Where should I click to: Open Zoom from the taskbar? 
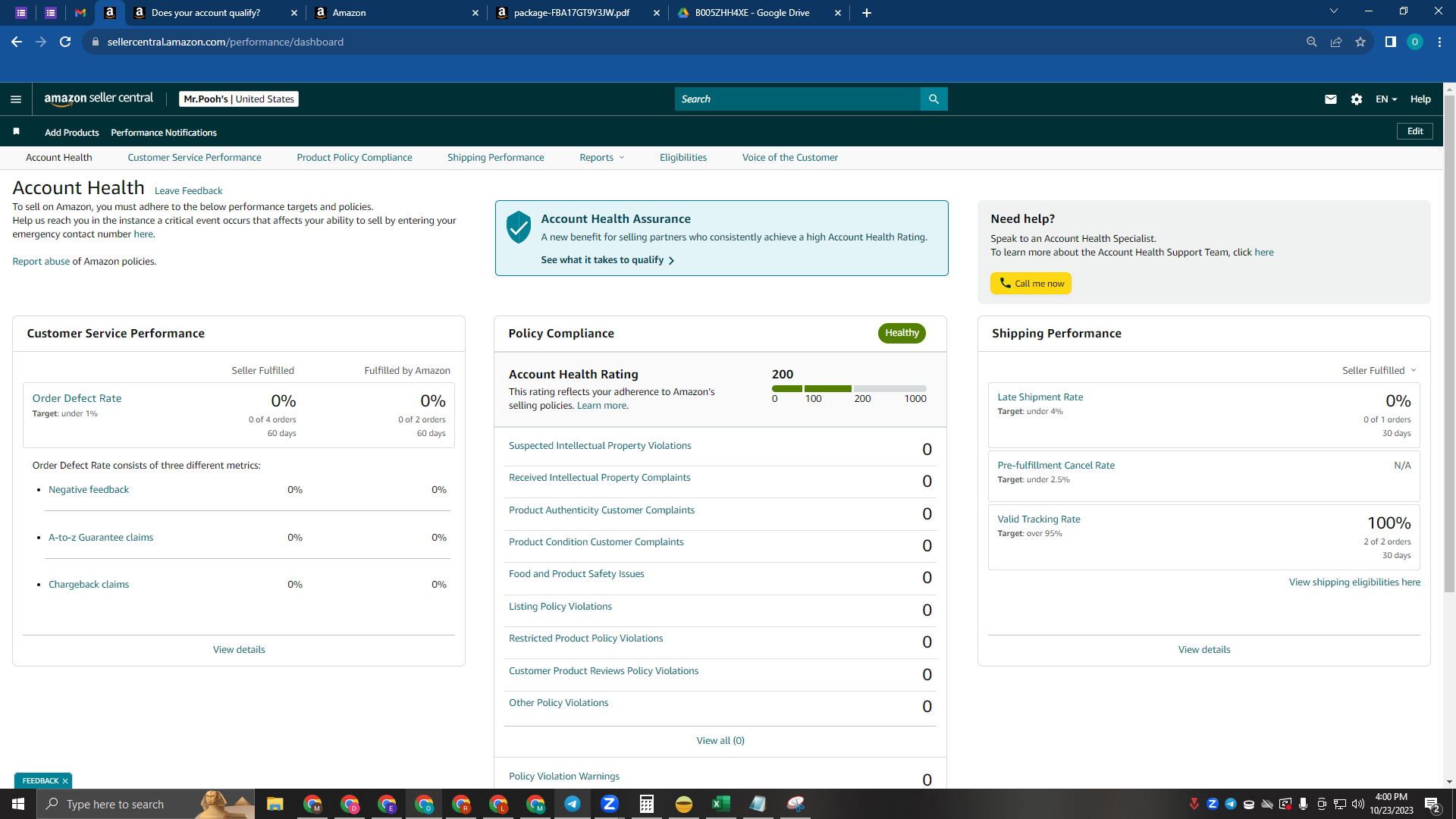click(x=610, y=804)
